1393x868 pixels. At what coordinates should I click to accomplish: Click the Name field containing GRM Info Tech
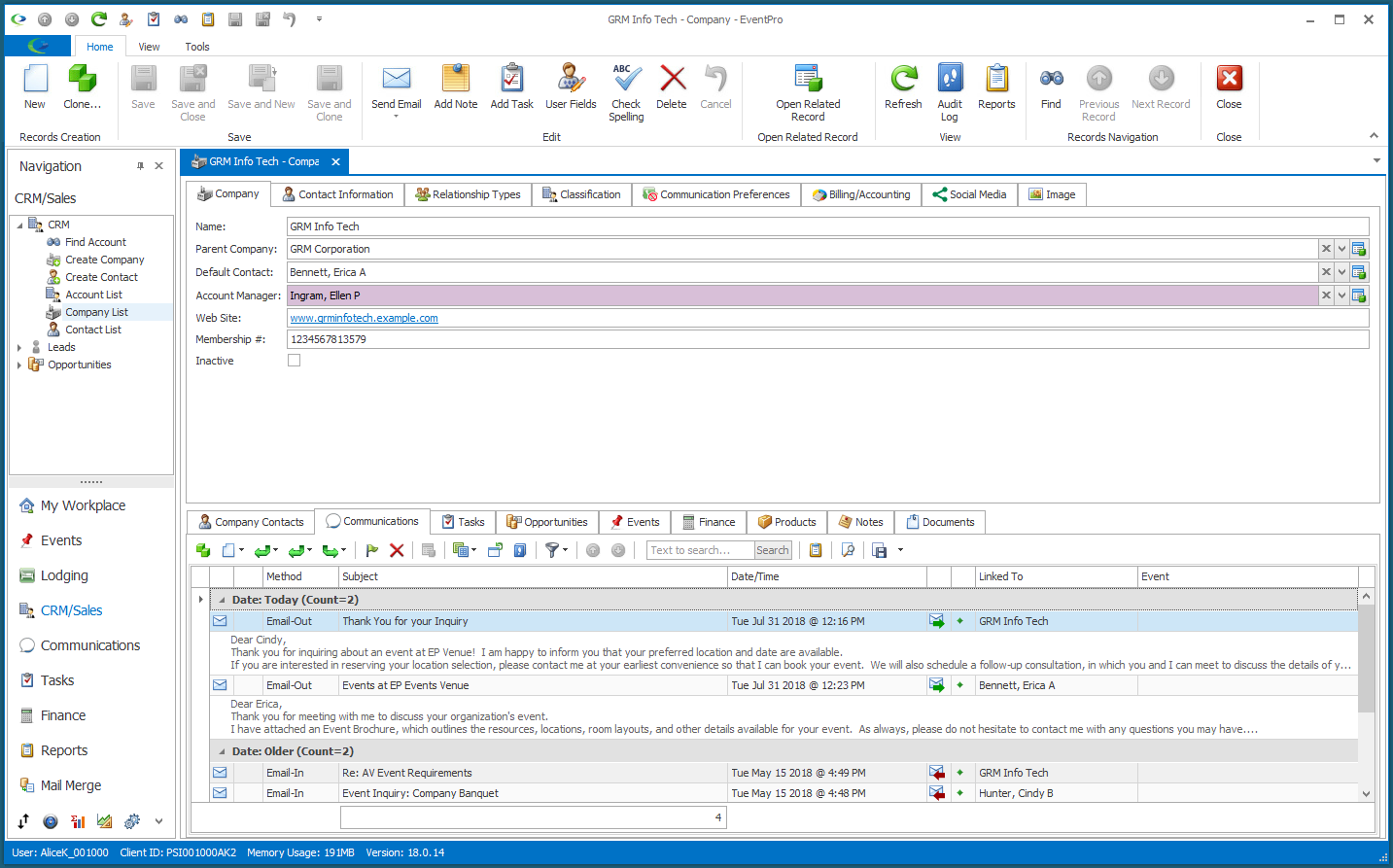pyautogui.click(x=827, y=226)
